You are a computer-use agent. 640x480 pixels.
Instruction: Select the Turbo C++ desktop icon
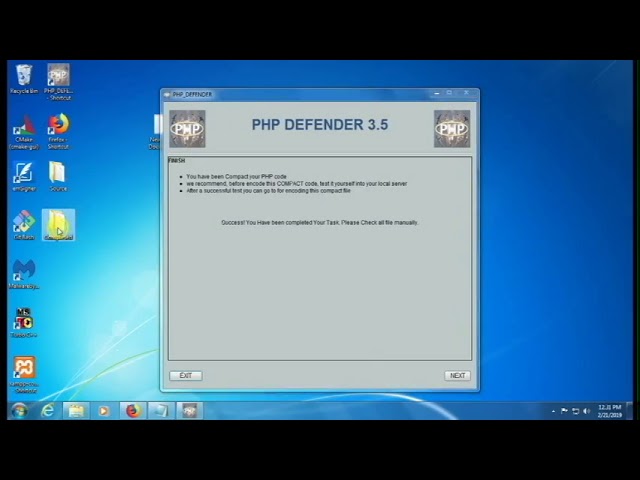point(24,322)
